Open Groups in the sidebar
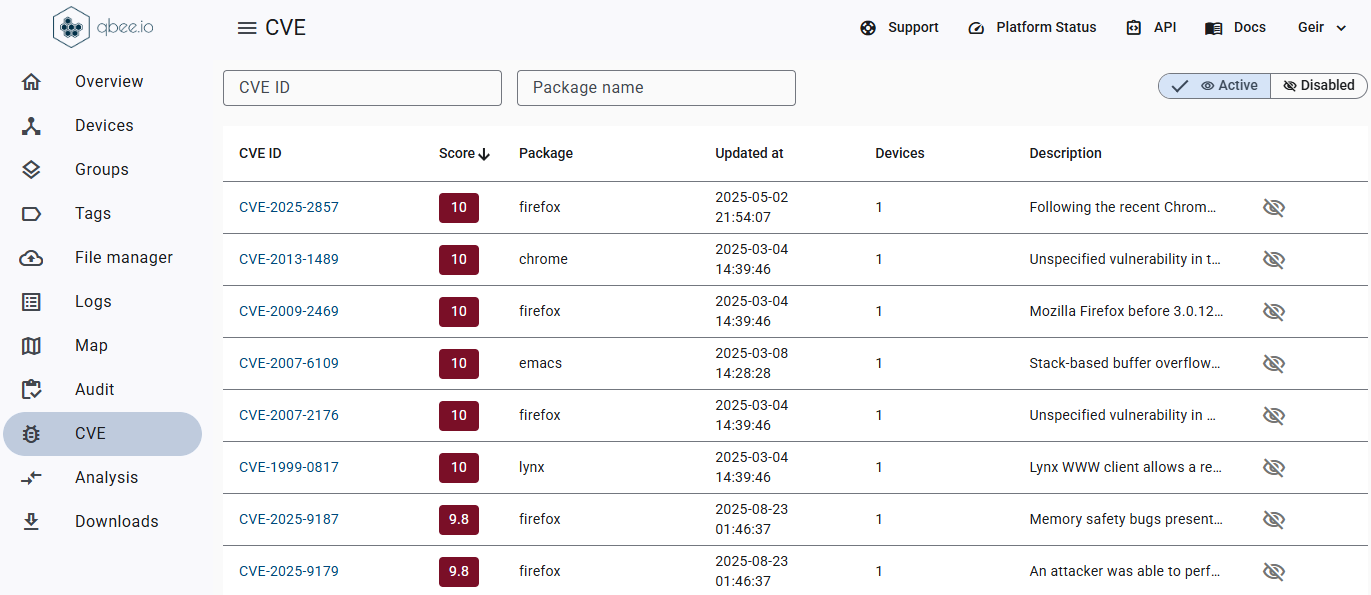Image resolution: width=1371 pixels, height=595 pixels. click(102, 170)
